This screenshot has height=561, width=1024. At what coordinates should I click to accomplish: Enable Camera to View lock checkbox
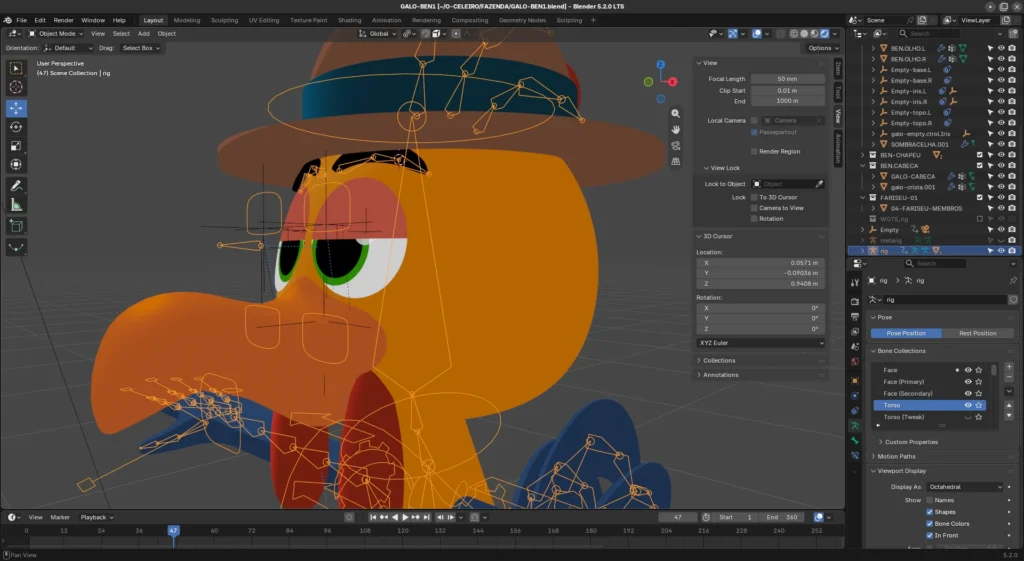(x=754, y=208)
